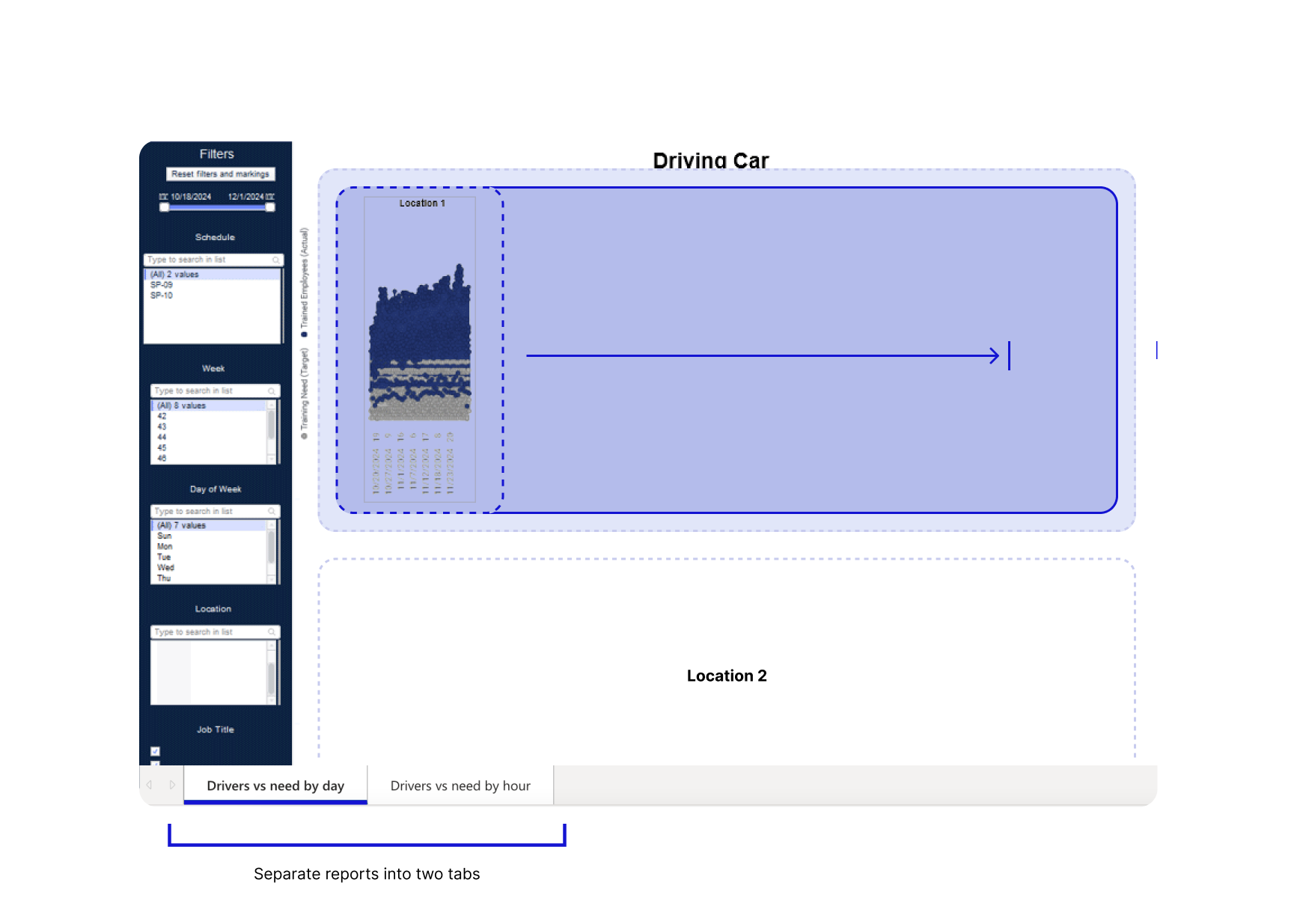Click the Location list scrollbar thumb
Screen dimensions: 1297x924
pos(271,679)
